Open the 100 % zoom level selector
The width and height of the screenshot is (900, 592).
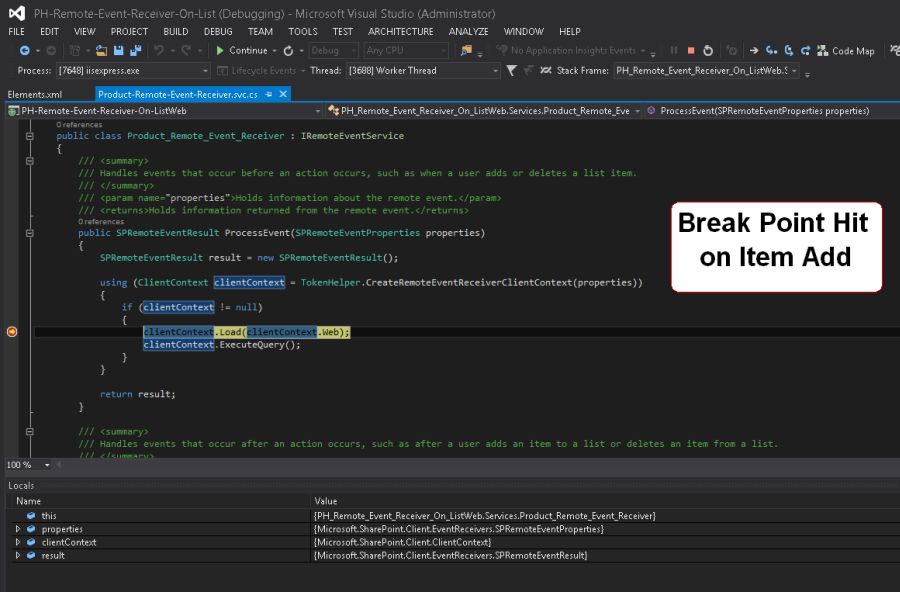46,465
